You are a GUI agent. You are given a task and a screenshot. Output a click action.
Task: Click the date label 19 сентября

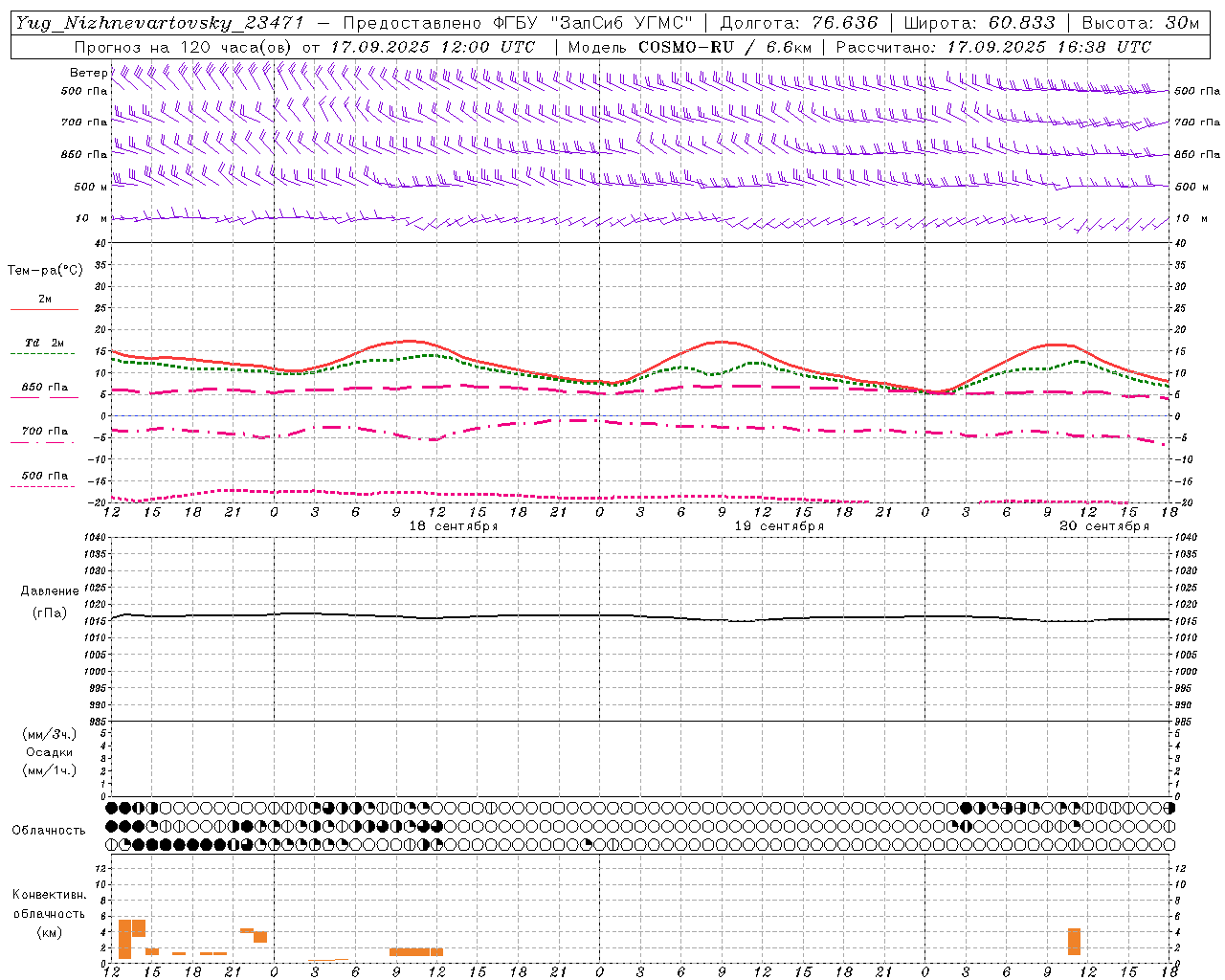pyautogui.click(x=779, y=526)
